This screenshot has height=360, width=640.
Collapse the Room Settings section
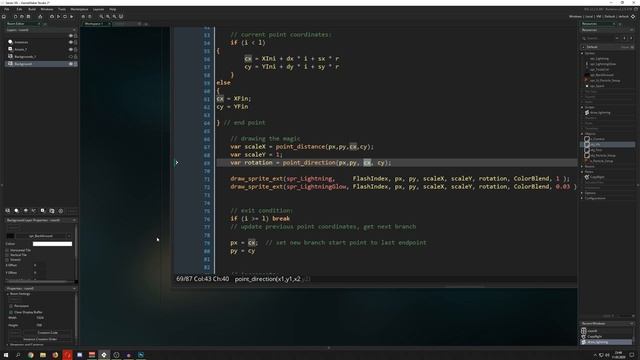pyautogui.click(x=7, y=294)
